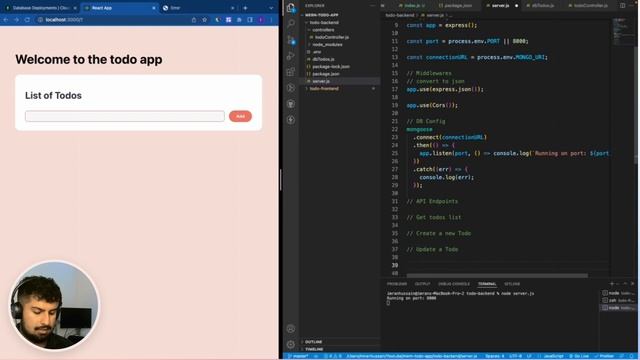Screen dimensions: 640x360
Task: Switch to the Debug Console panel tab
Action: coord(454,284)
